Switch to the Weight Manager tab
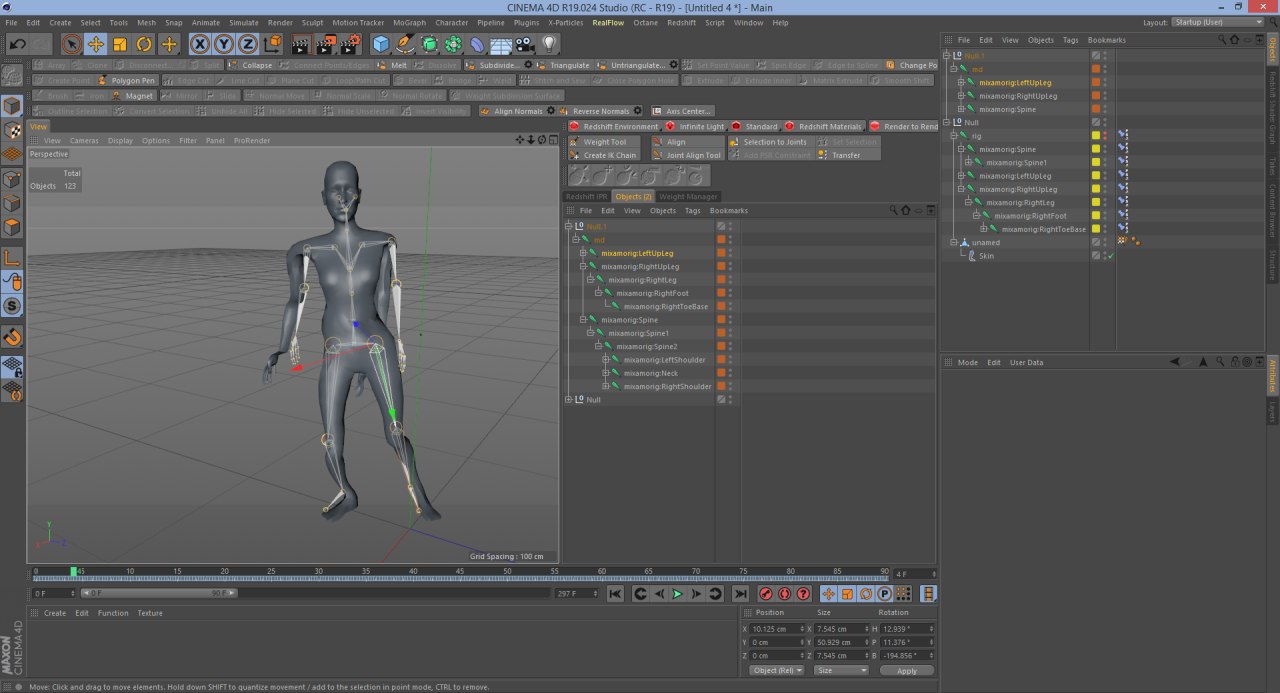Image resolution: width=1280 pixels, height=693 pixels. (x=688, y=196)
